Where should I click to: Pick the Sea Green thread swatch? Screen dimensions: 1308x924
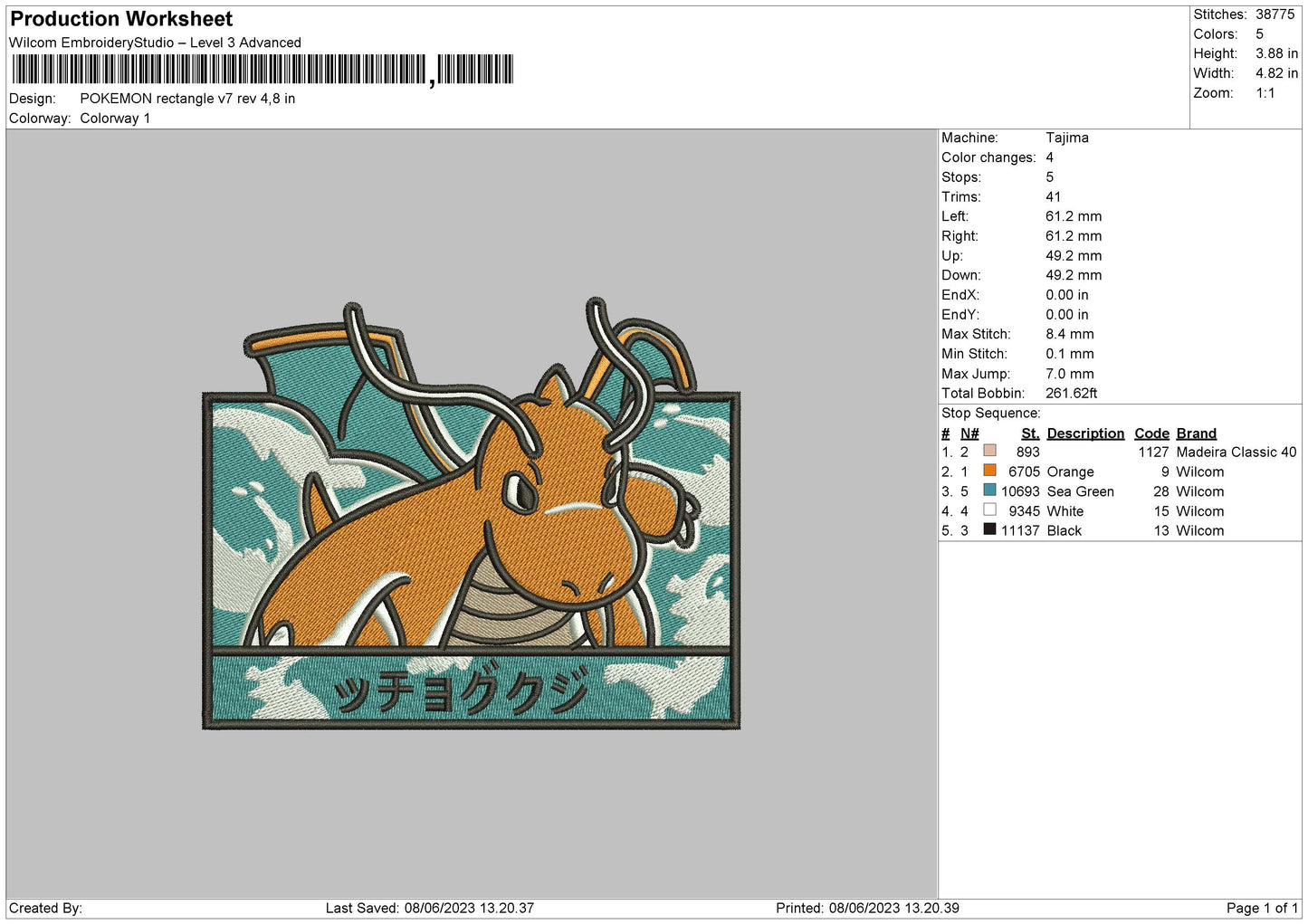[989, 491]
